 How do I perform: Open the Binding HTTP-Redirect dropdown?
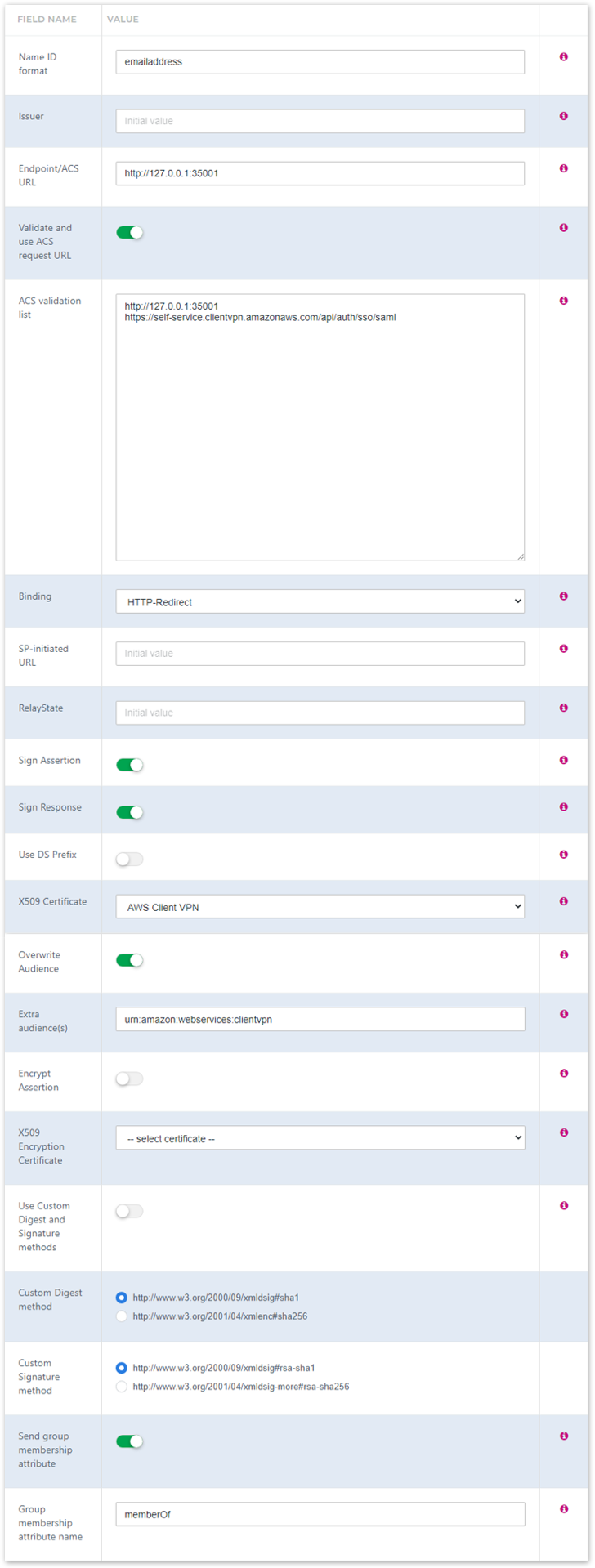[x=320, y=602]
